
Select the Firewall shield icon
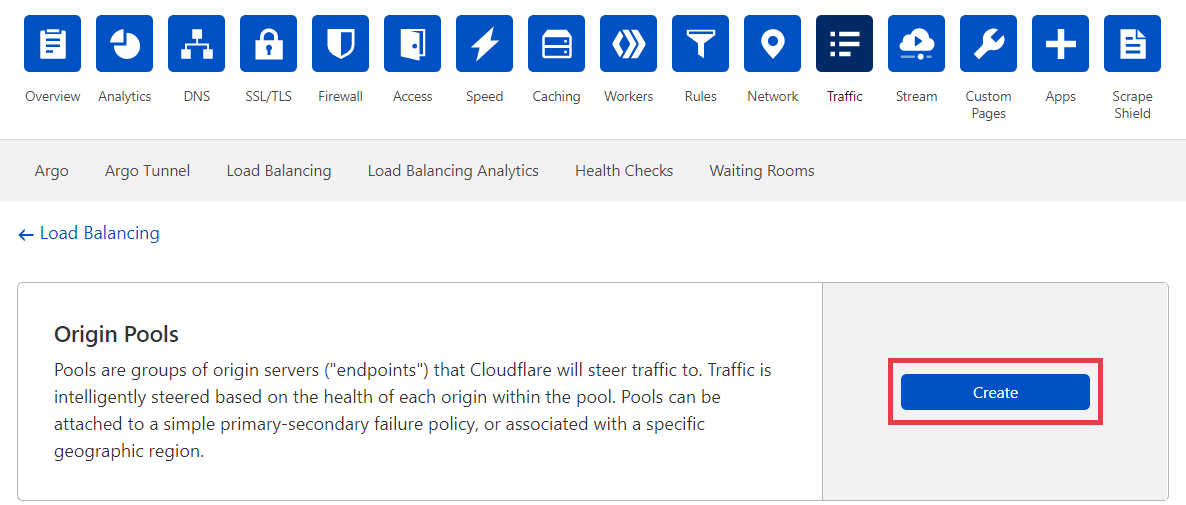point(340,44)
